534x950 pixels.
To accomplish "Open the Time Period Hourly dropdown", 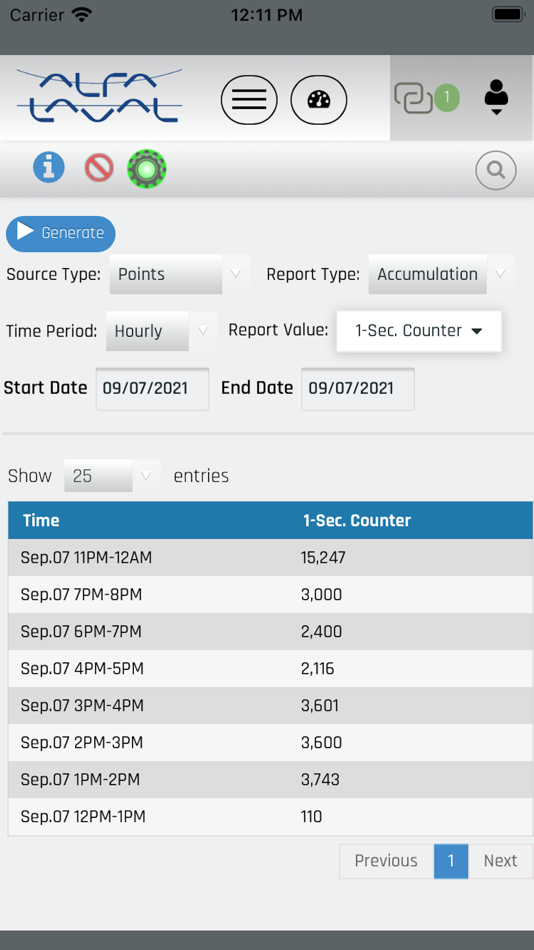I will point(161,331).
